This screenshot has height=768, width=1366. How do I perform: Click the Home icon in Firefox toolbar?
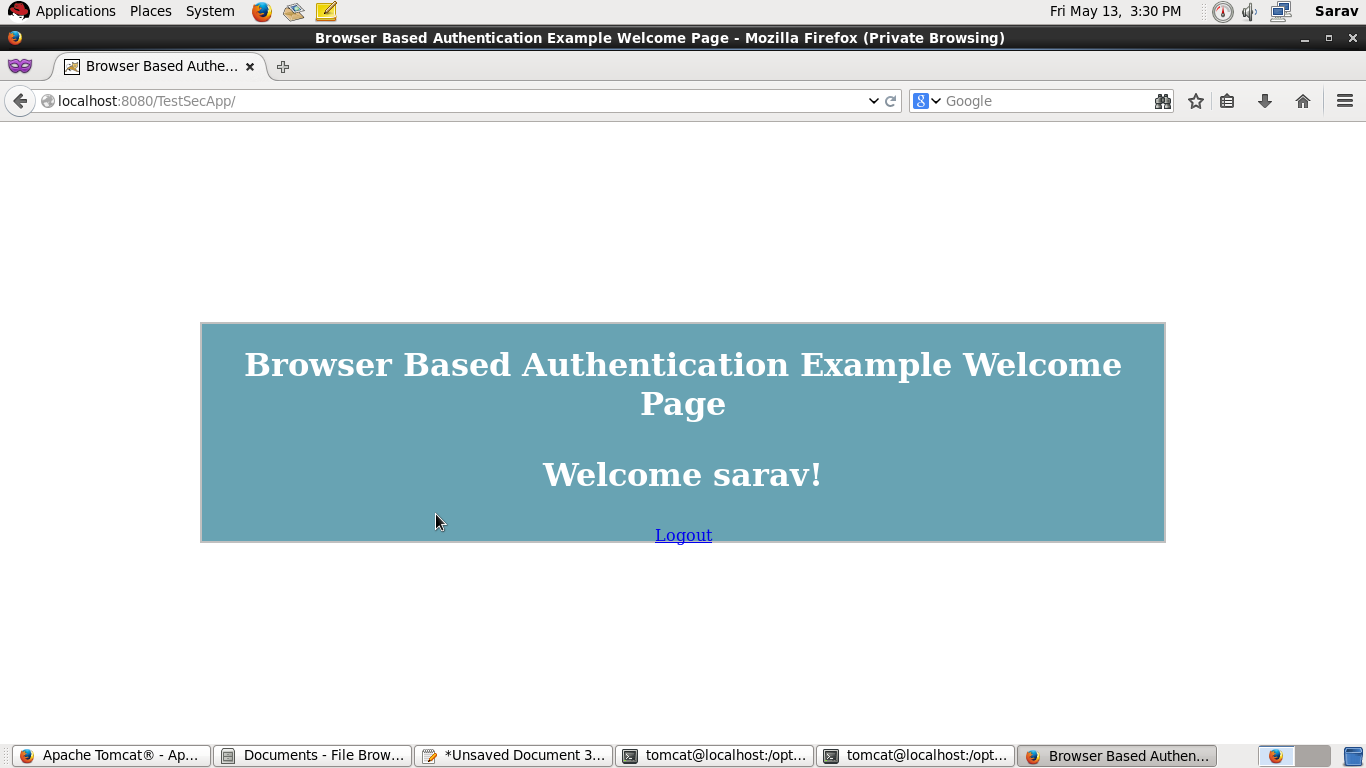coord(1303,100)
